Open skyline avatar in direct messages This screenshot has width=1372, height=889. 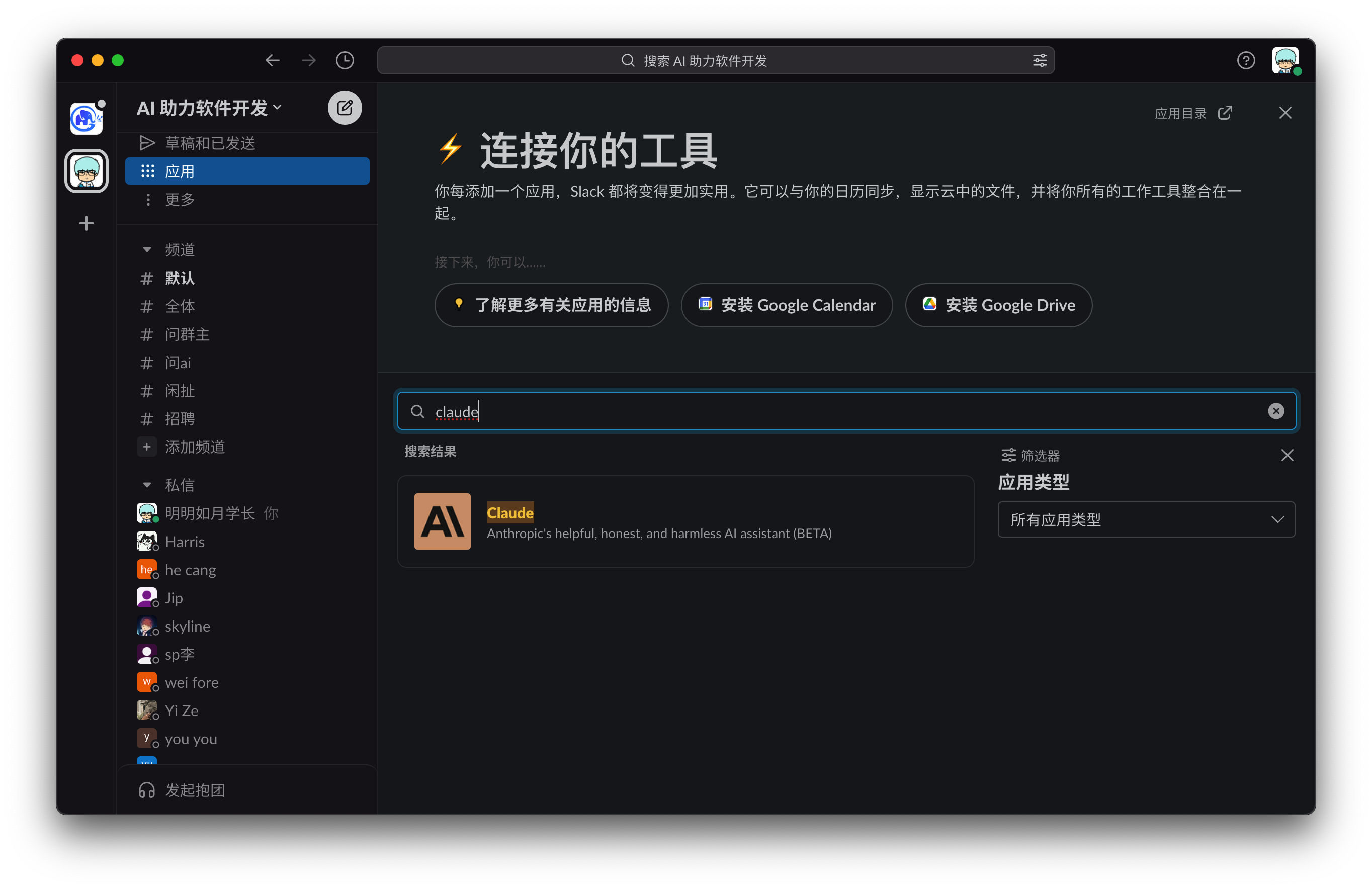[146, 626]
